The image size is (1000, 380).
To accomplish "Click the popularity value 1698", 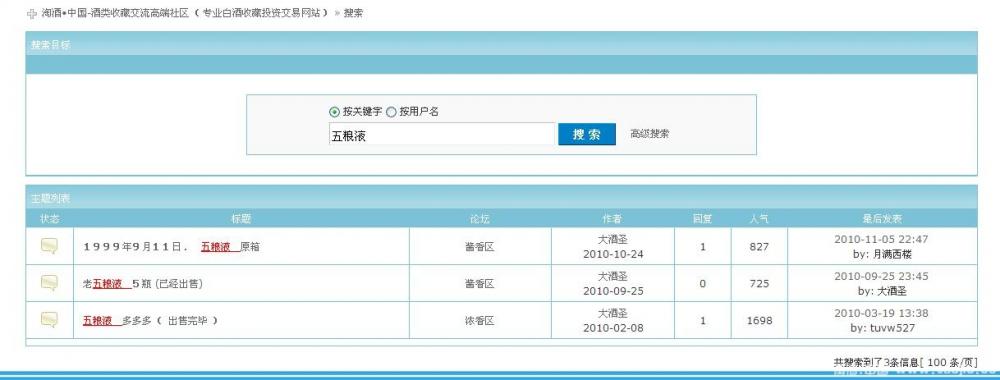I will 759,321.
